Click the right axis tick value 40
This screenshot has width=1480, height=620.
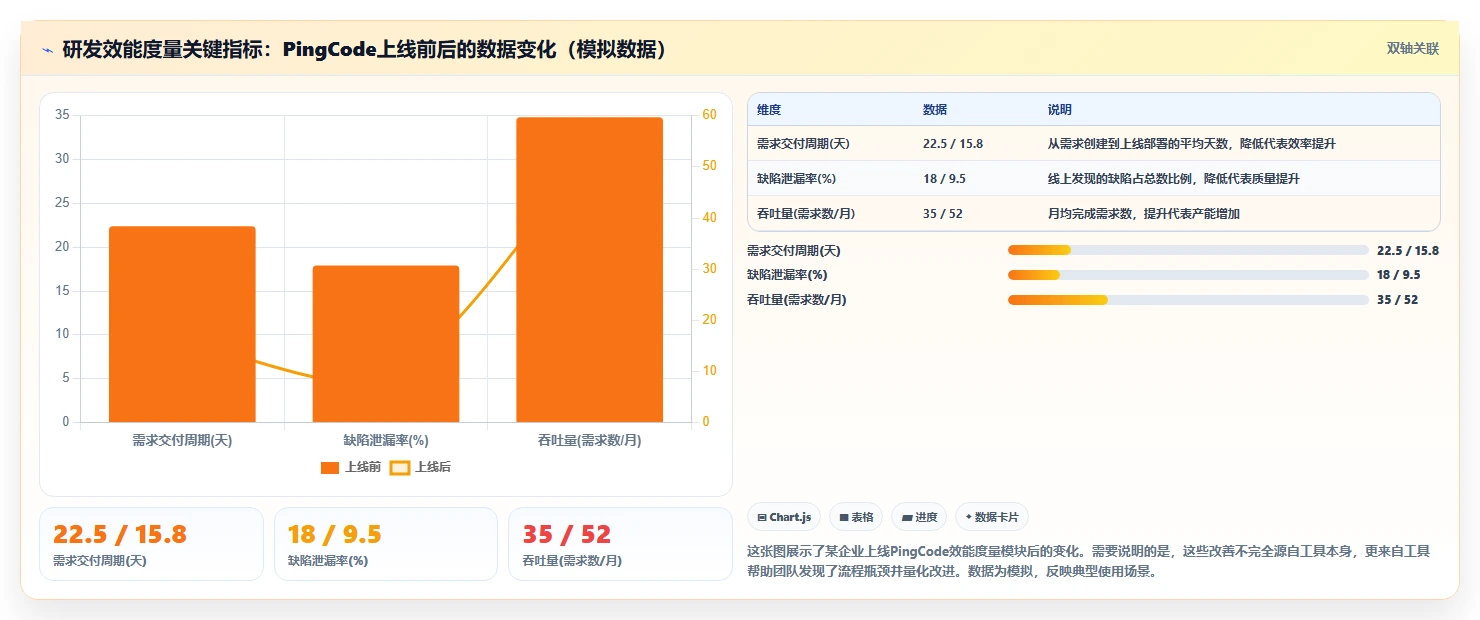tap(709, 217)
